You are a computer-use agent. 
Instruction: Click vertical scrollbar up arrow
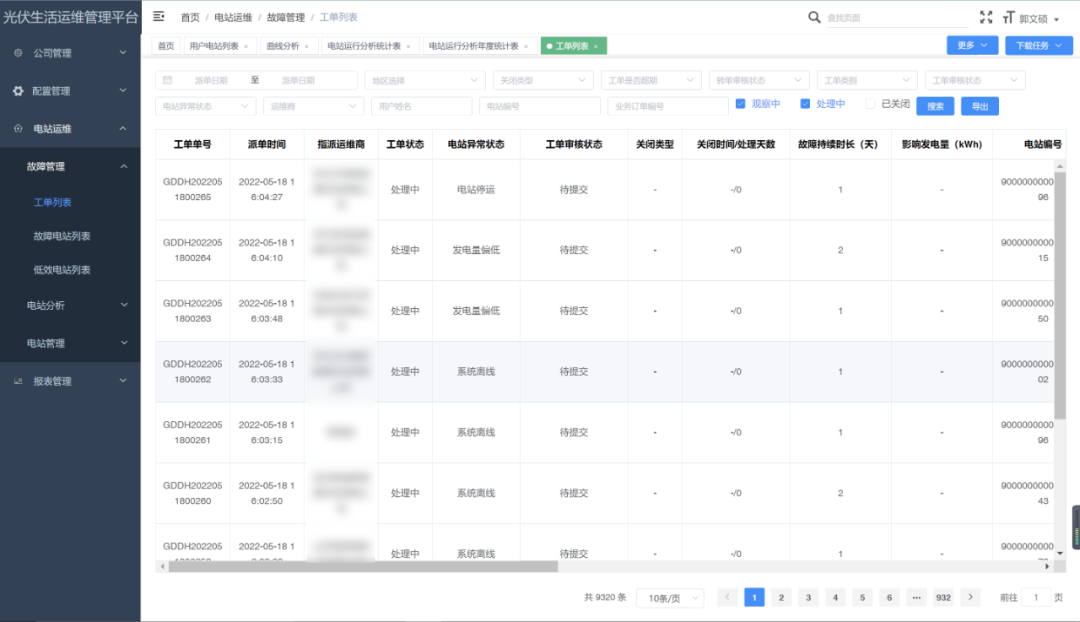coord(1060,166)
